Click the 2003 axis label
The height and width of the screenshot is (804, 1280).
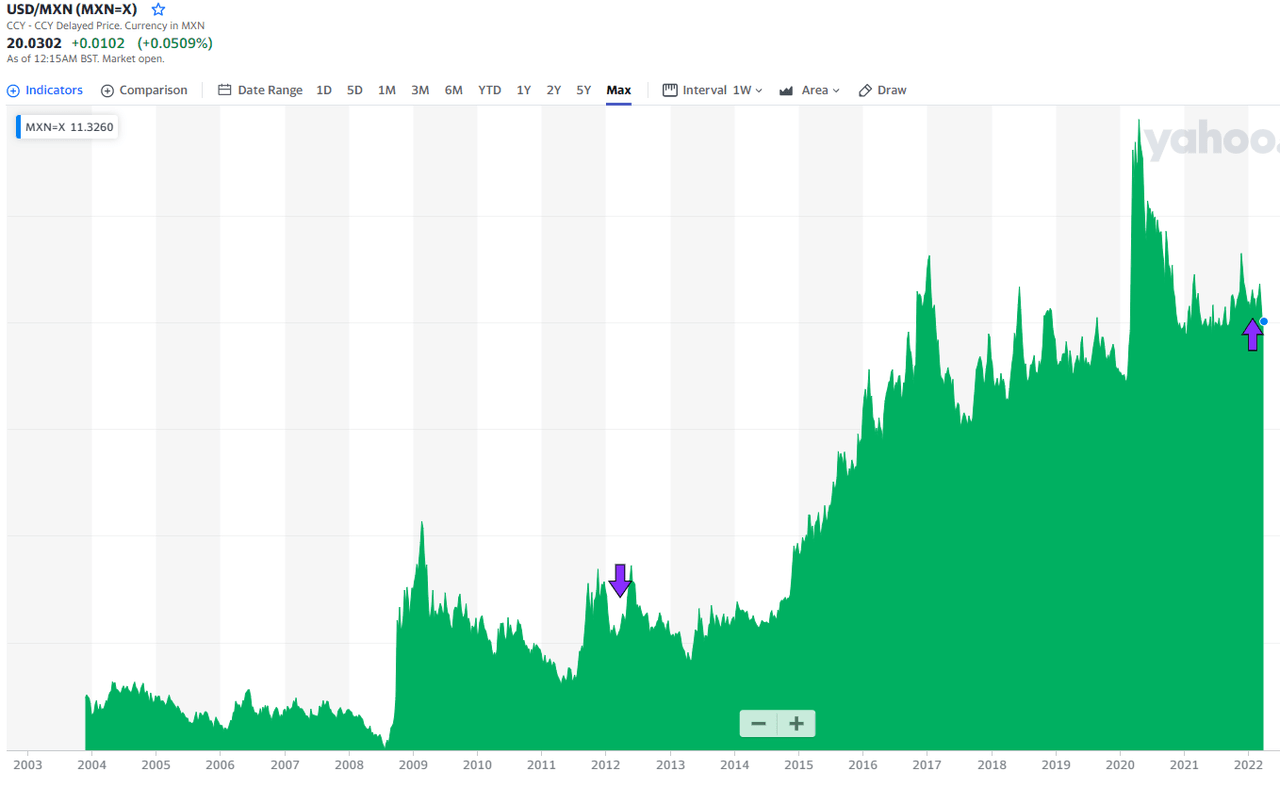pos(27,765)
